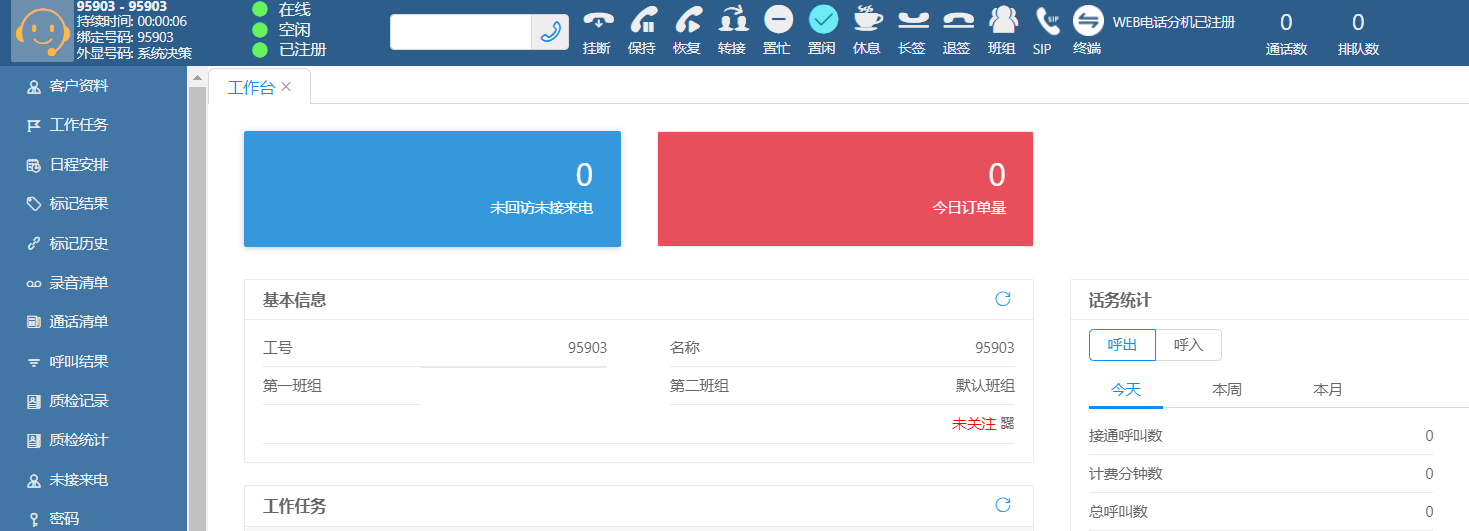Image resolution: width=1469 pixels, height=531 pixels.
Task: Select the 呼出 outbound statistics button
Action: tap(1122, 345)
